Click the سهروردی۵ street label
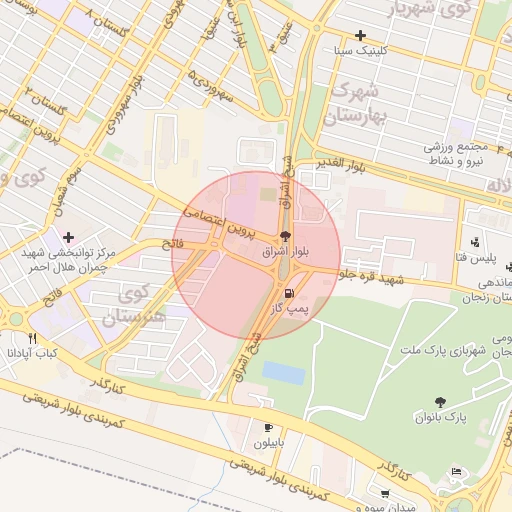Screen dimensions: 512x512 pyautogui.click(x=210, y=86)
